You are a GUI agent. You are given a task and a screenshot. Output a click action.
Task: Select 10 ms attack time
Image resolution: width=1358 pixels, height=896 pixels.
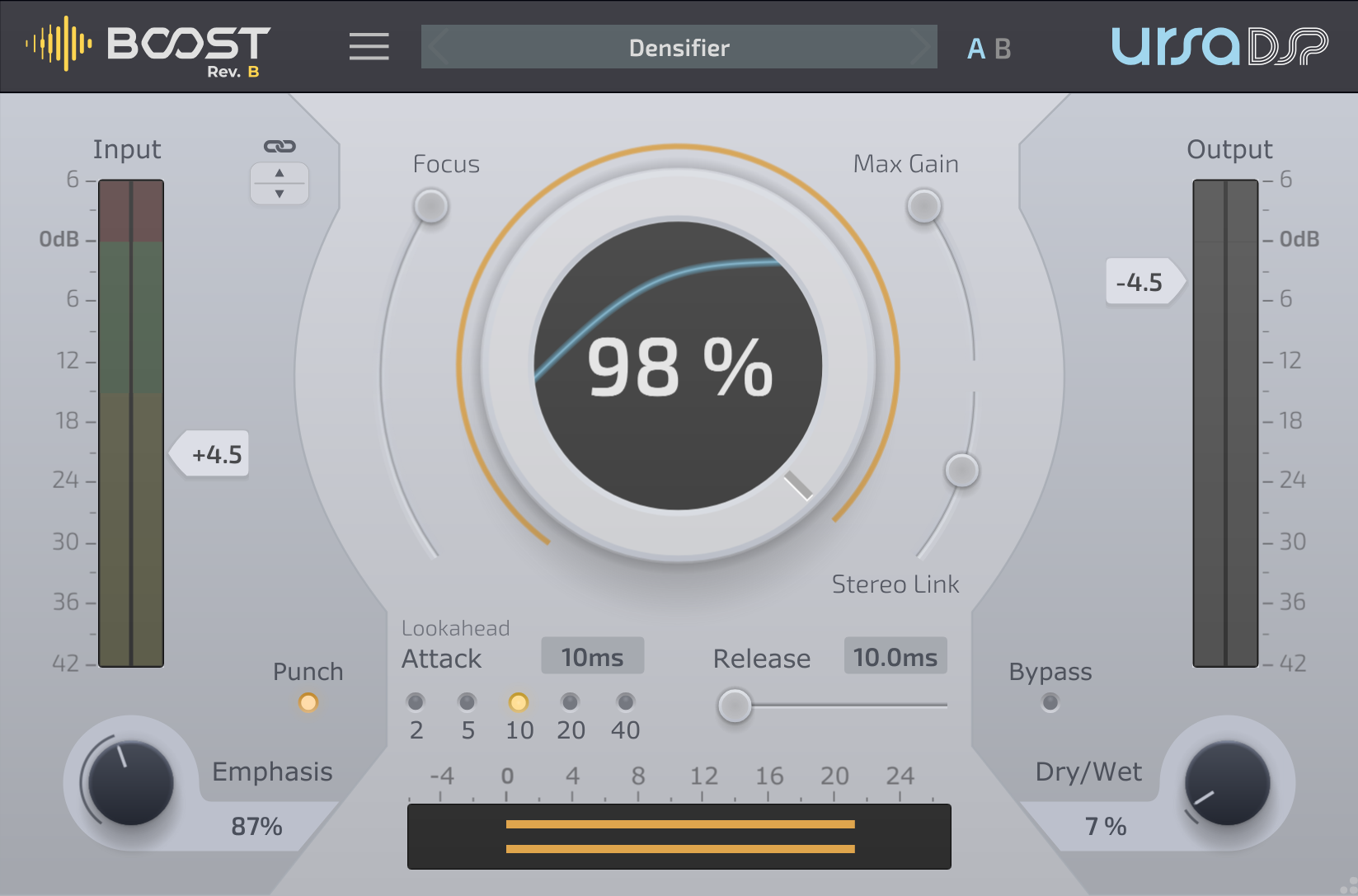[x=518, y=702]
